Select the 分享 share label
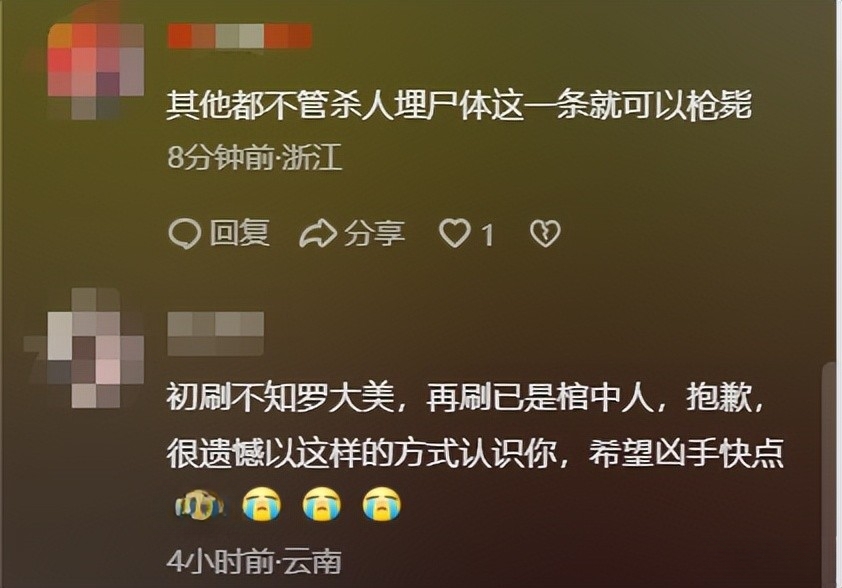 [374, 233]
